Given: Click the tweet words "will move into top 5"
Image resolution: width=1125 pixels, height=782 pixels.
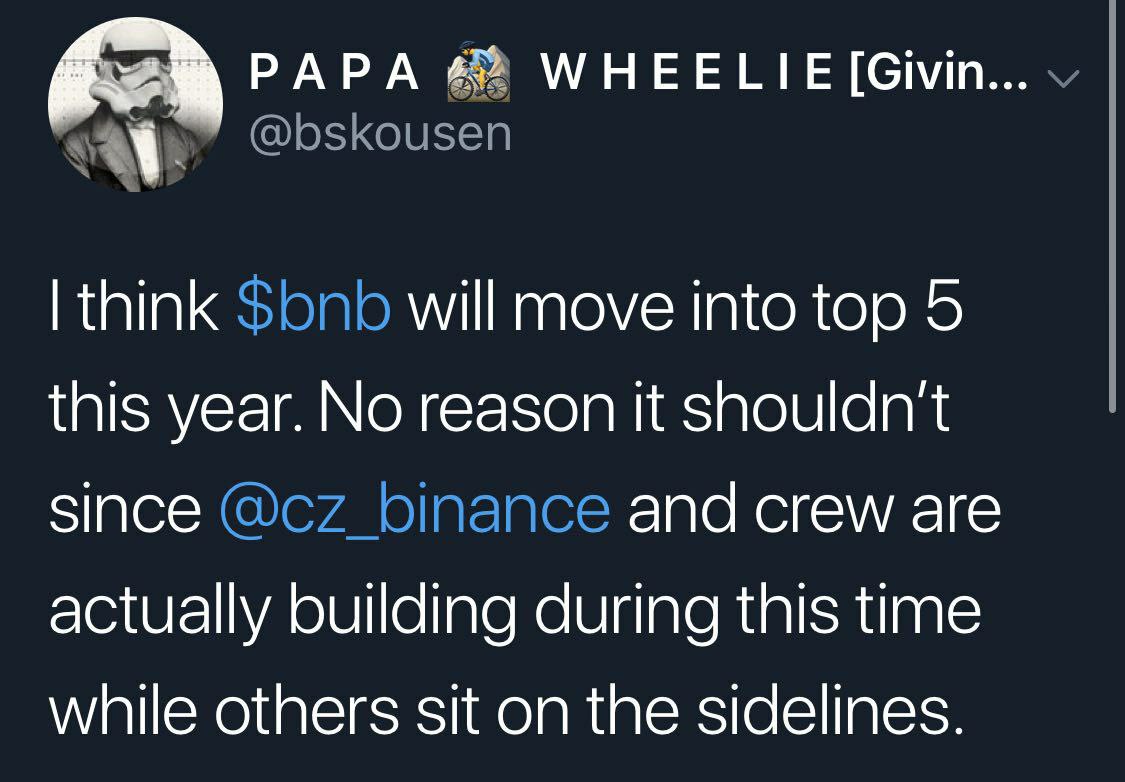Looking at the screenshot, I should click(x=685, y=308).
